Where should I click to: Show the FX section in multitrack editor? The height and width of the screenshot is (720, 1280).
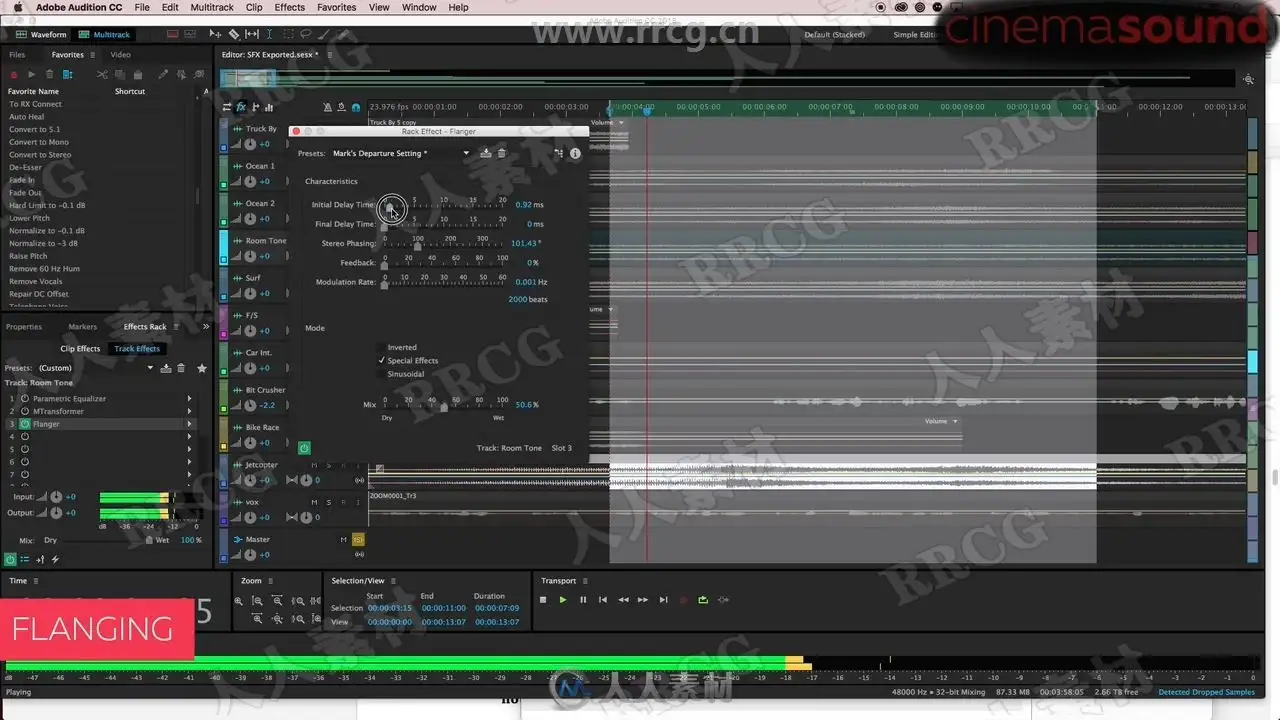[241, 107]
